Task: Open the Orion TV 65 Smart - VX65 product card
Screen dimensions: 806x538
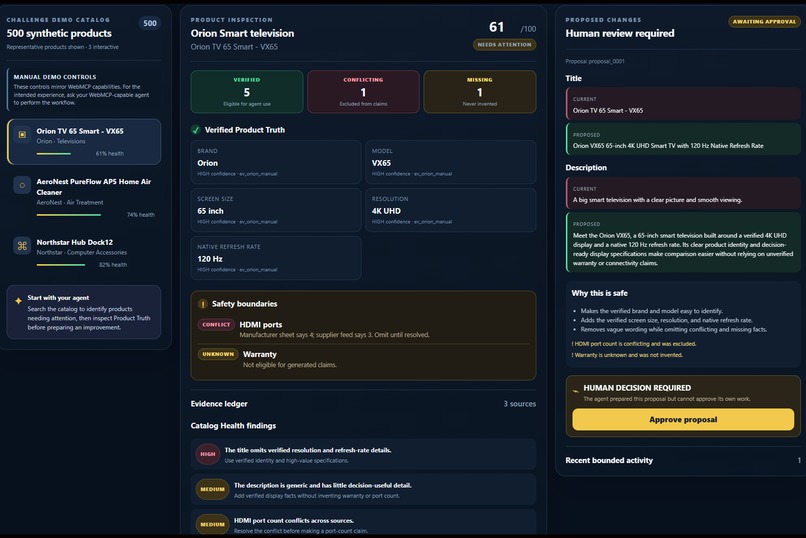Action: click(x=84, y=142)
